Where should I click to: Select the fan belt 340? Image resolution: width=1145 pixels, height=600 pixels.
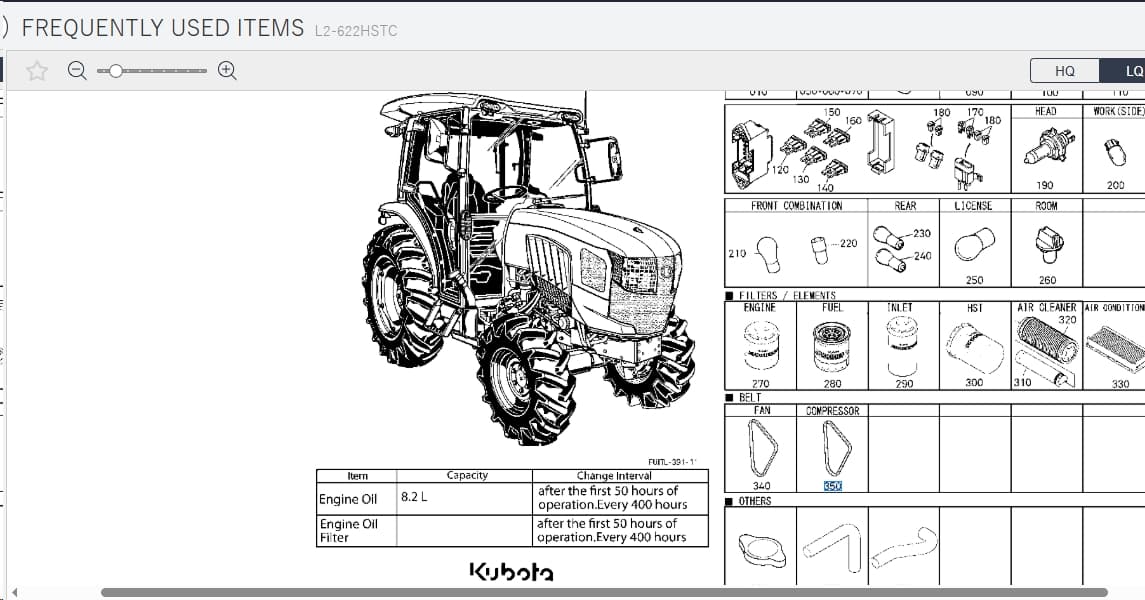(x=762, y=448)
